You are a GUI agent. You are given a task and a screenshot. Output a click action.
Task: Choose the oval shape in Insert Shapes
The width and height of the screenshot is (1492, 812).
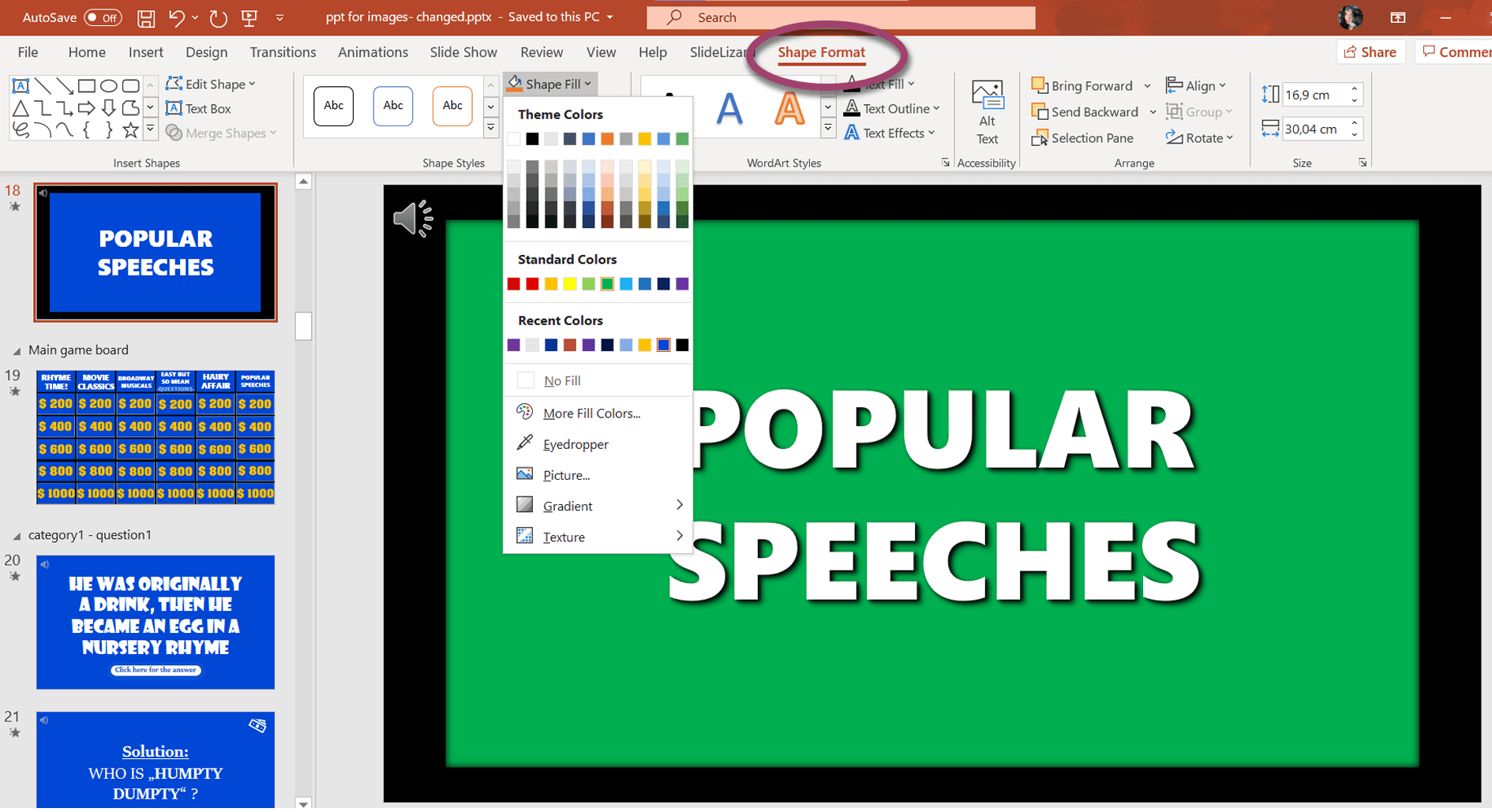click(110, 85)
